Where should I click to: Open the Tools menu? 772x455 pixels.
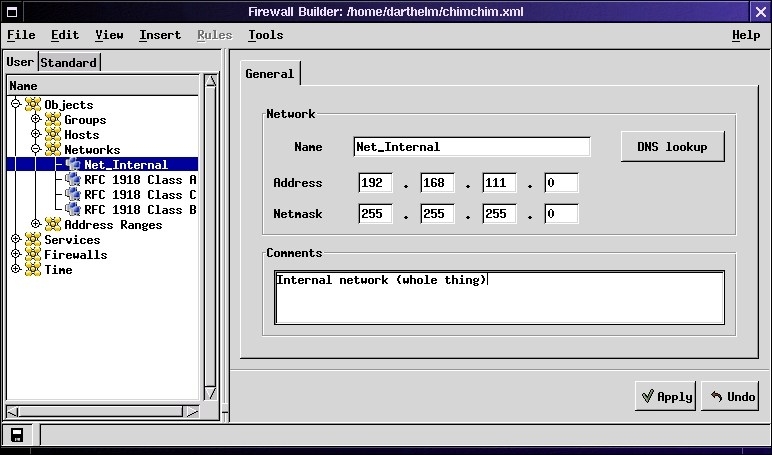[265, 35]
